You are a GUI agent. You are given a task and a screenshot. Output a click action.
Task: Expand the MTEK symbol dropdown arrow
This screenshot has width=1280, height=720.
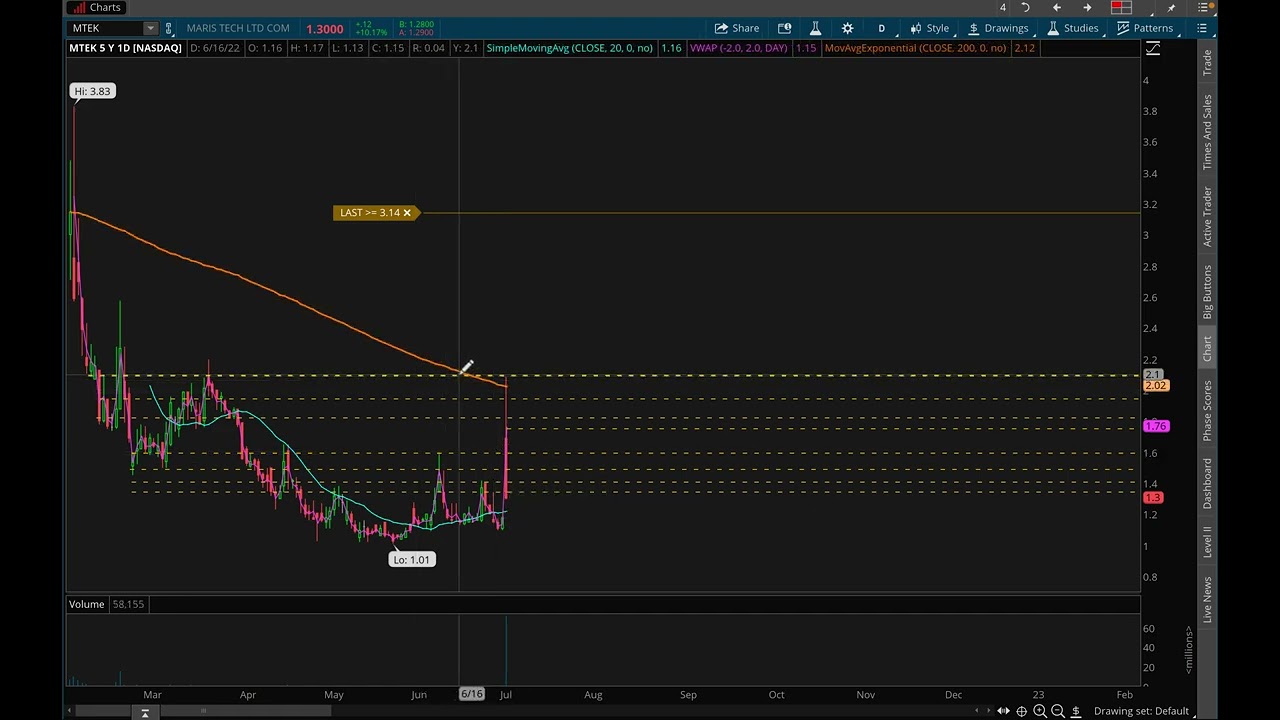[150, 28]
